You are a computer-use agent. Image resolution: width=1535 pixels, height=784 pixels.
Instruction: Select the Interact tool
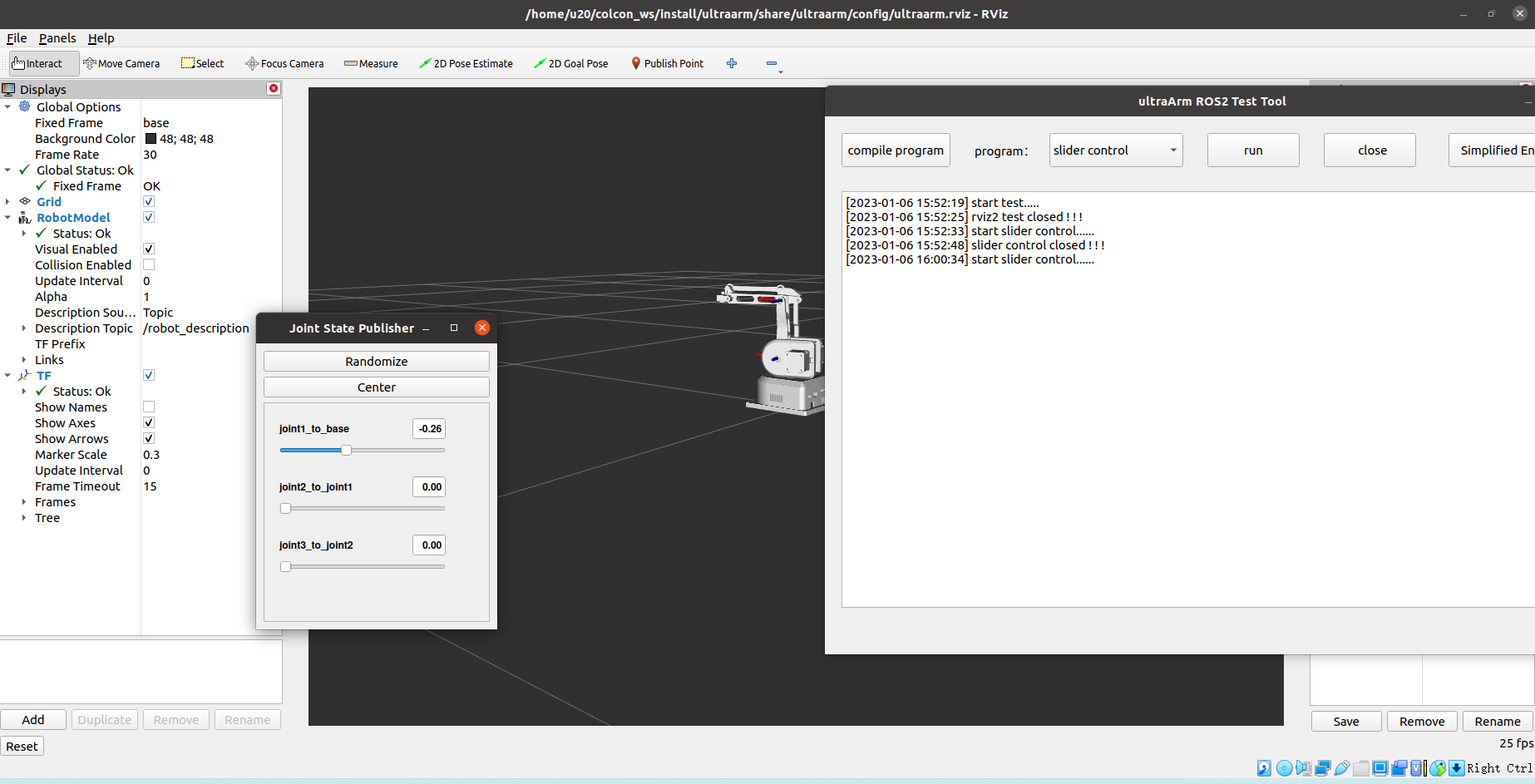point(37,63)
